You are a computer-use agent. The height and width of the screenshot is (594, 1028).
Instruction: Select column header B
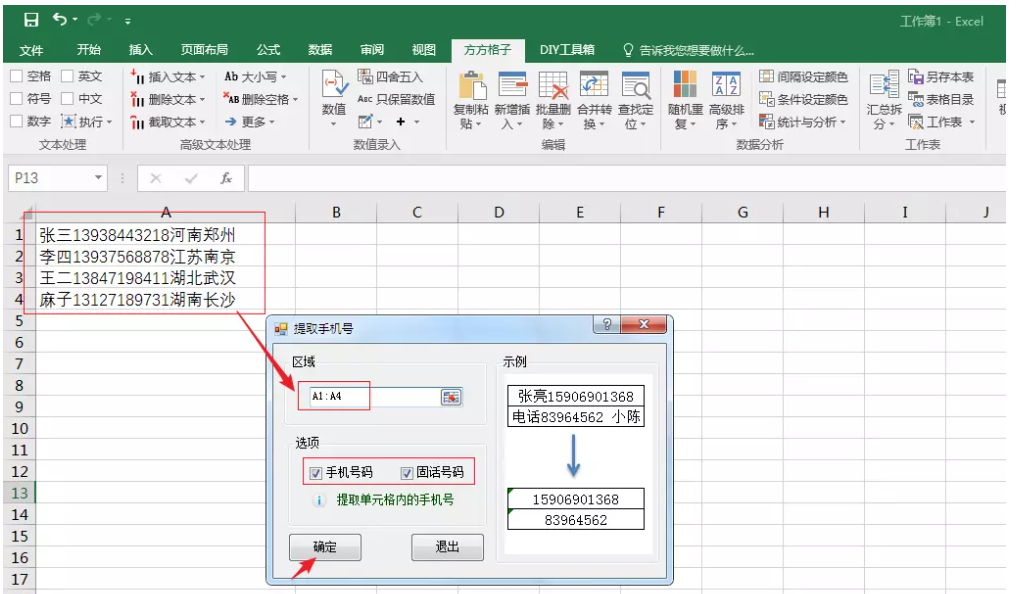click(x=336, y=212)
